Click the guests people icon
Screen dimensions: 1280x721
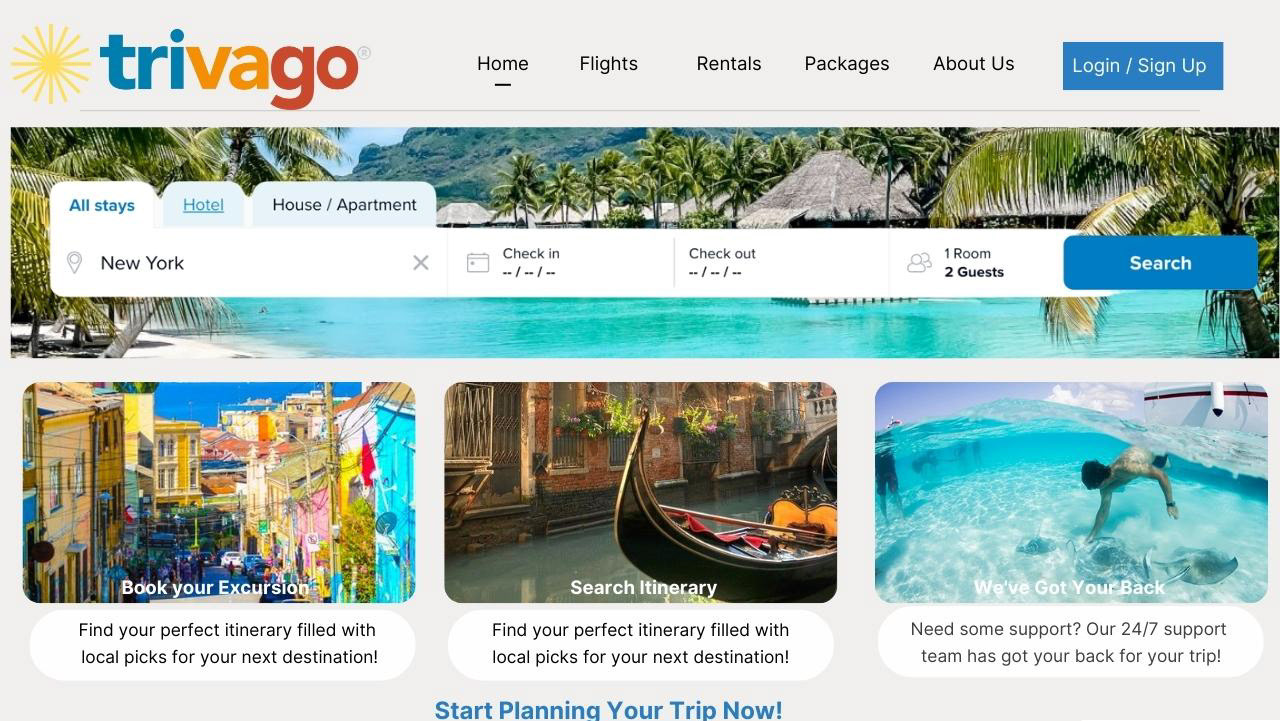pyautogui.click(x=919, y=263)
